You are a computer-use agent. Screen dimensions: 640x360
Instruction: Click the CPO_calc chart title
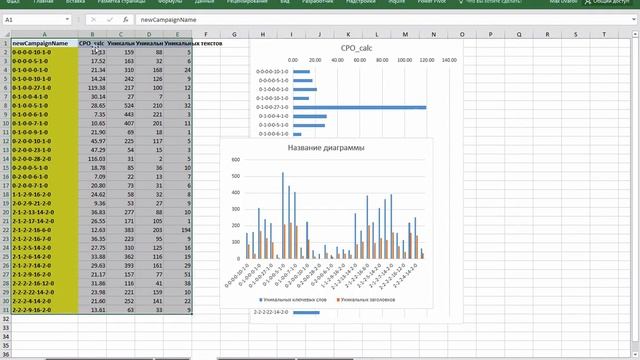[356, 48]
